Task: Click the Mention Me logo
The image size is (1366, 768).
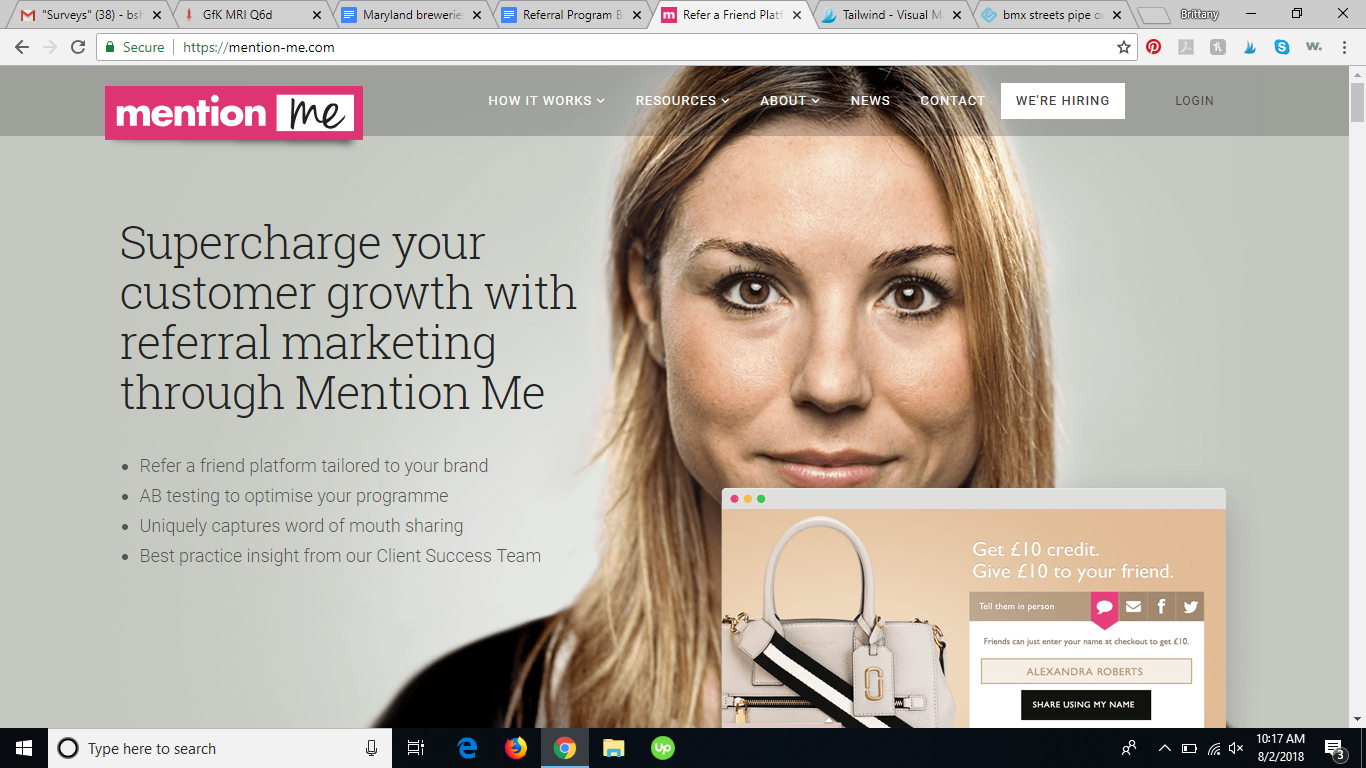Action: pyautogui.click(x=234, y=113)
